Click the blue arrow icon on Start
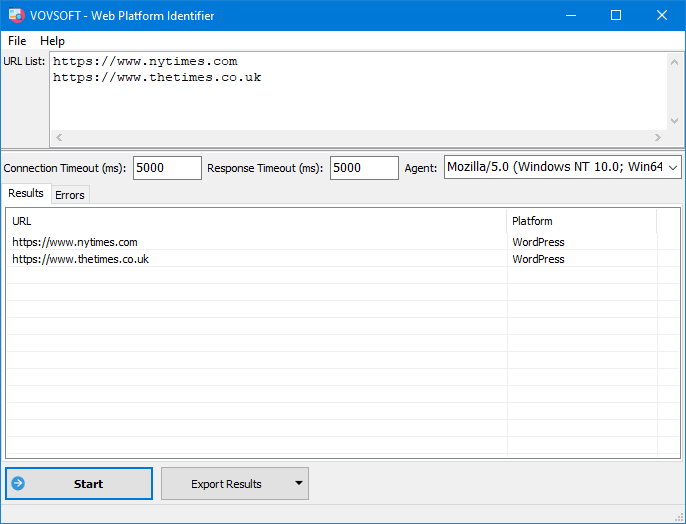Image resolution: width=686 pixels, height=524 pixels. tap(18, 483)
